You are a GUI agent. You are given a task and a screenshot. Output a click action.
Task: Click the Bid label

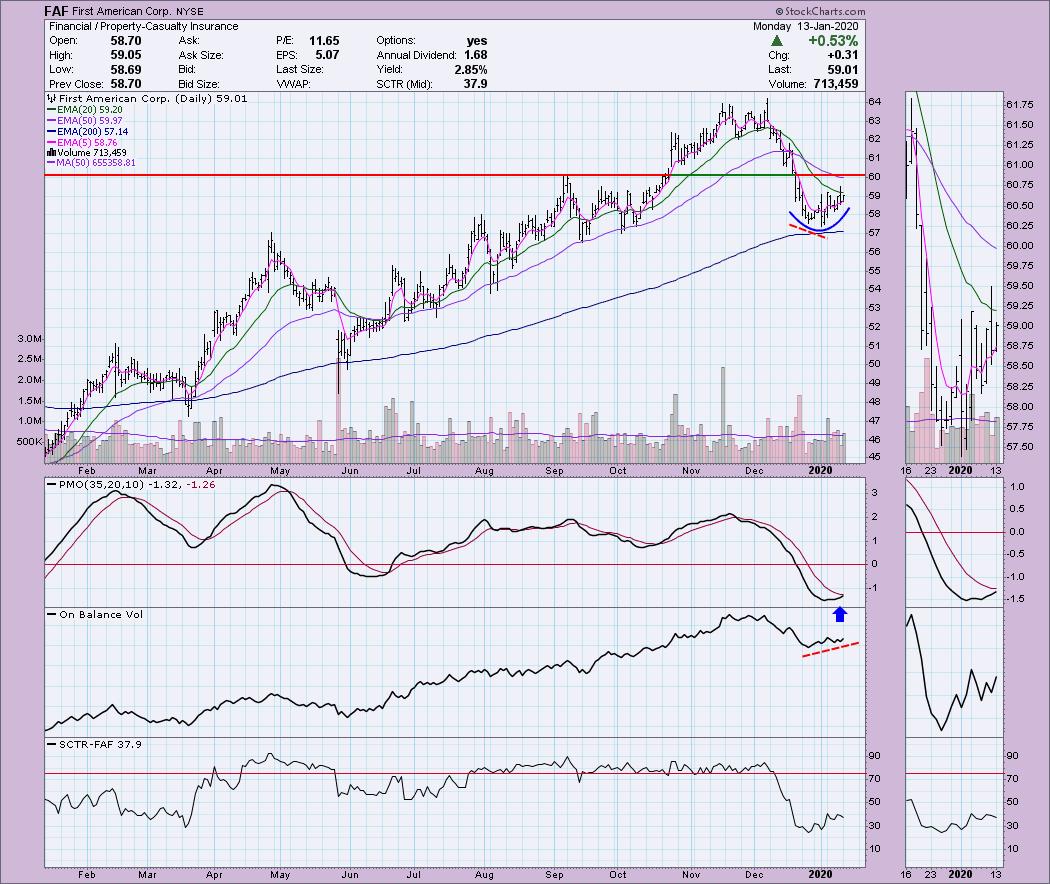coord(187,70)
